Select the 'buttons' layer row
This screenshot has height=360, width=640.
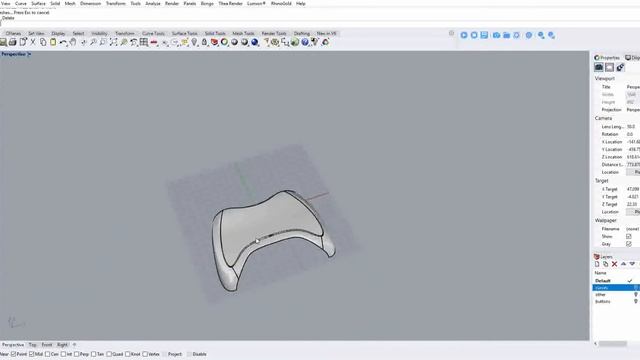point(616,302)
